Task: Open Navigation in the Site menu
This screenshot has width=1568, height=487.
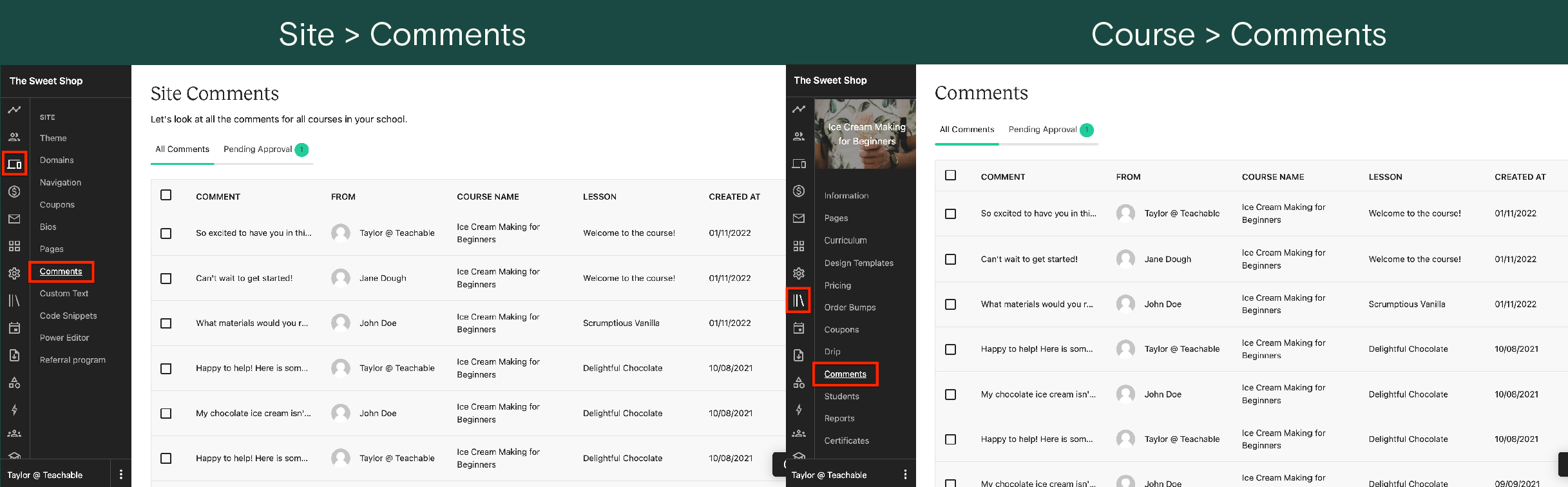Action: (61, 182)
